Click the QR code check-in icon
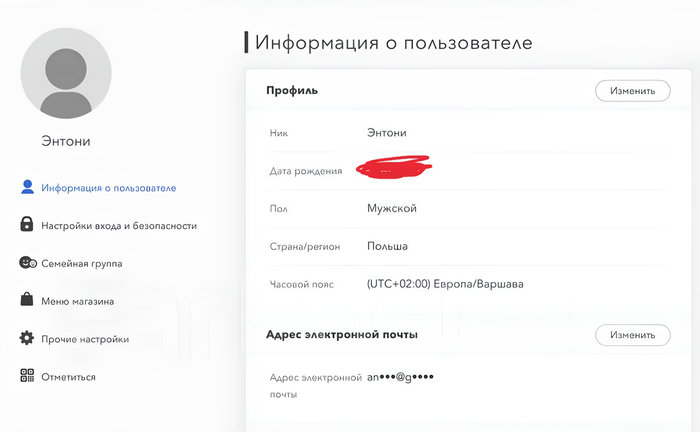This screenshot has height=432, width=700. click(28, 376)
